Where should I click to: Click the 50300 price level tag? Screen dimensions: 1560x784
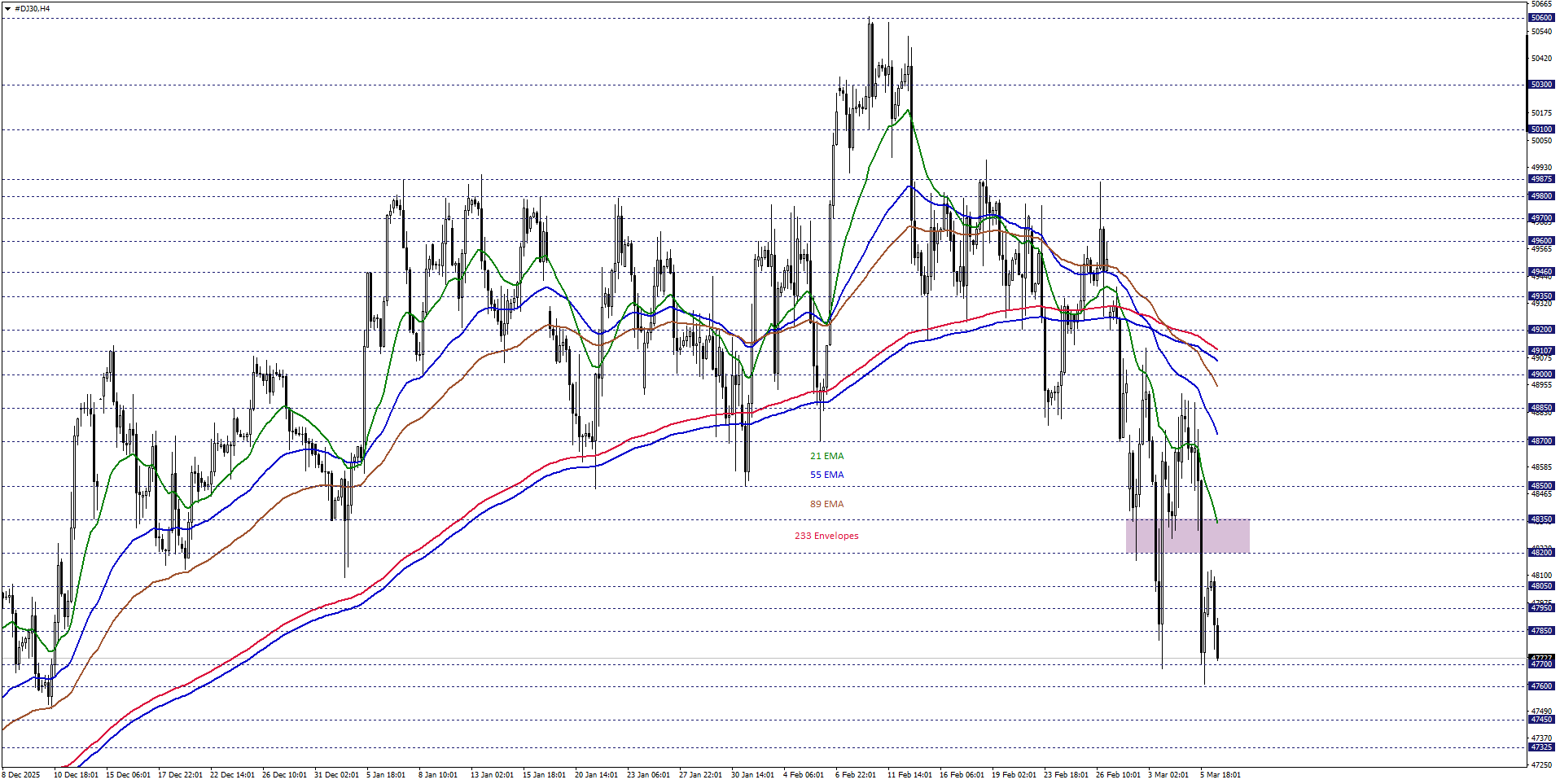[1541, 85]
